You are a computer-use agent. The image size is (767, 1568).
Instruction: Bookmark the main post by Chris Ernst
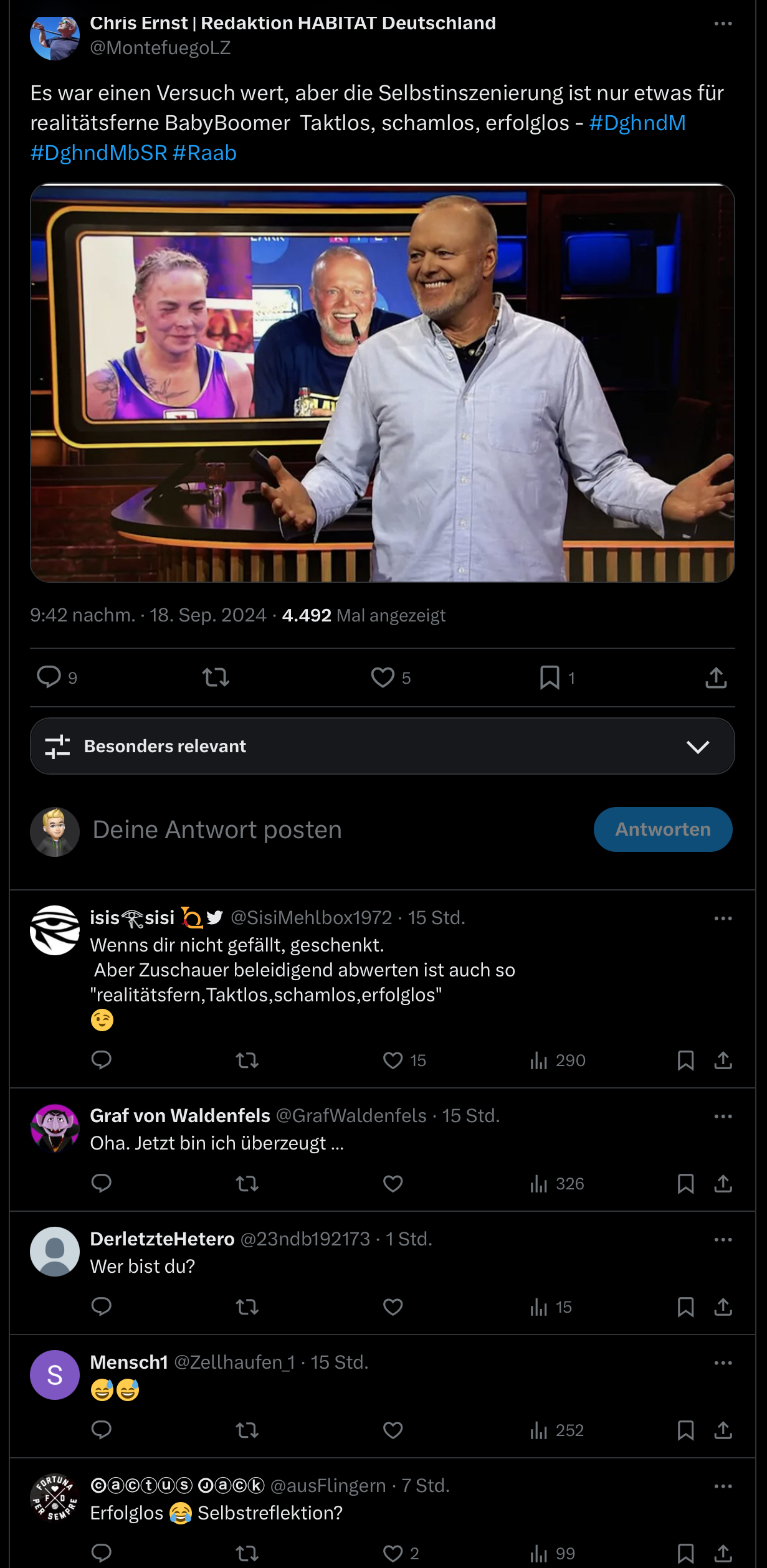550,678
